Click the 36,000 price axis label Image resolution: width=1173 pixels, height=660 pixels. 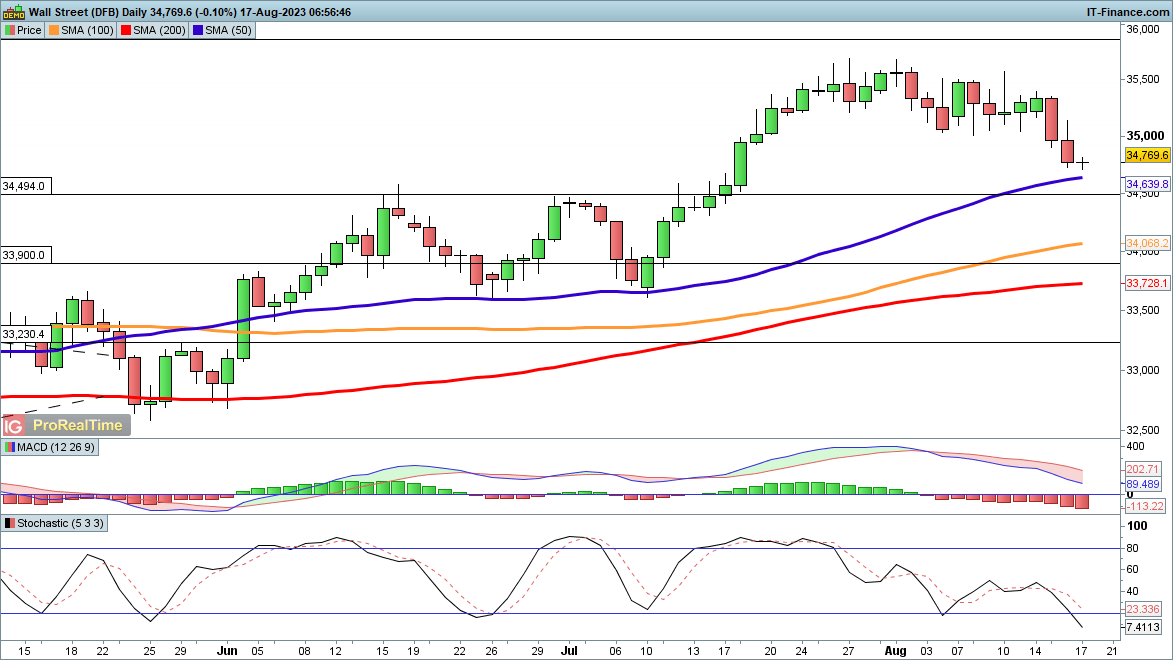pos(1143,29)
